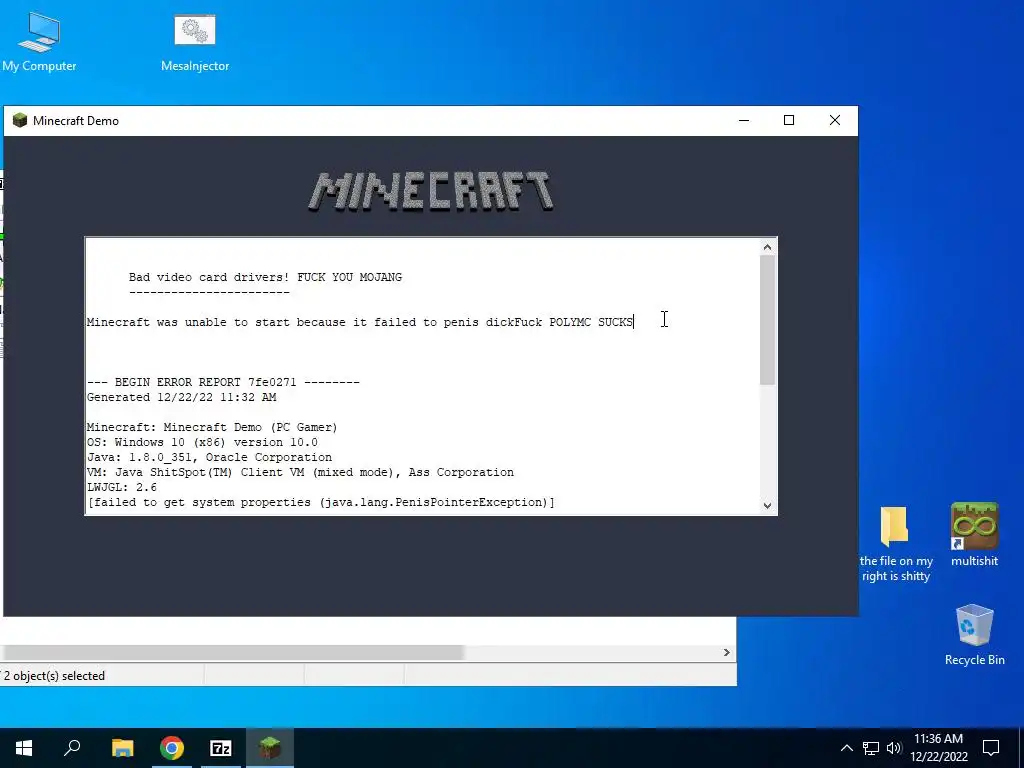Click the '2 object(s) selected' status text
This screenshot has width=1024, height=768.
tap(54, 676)
